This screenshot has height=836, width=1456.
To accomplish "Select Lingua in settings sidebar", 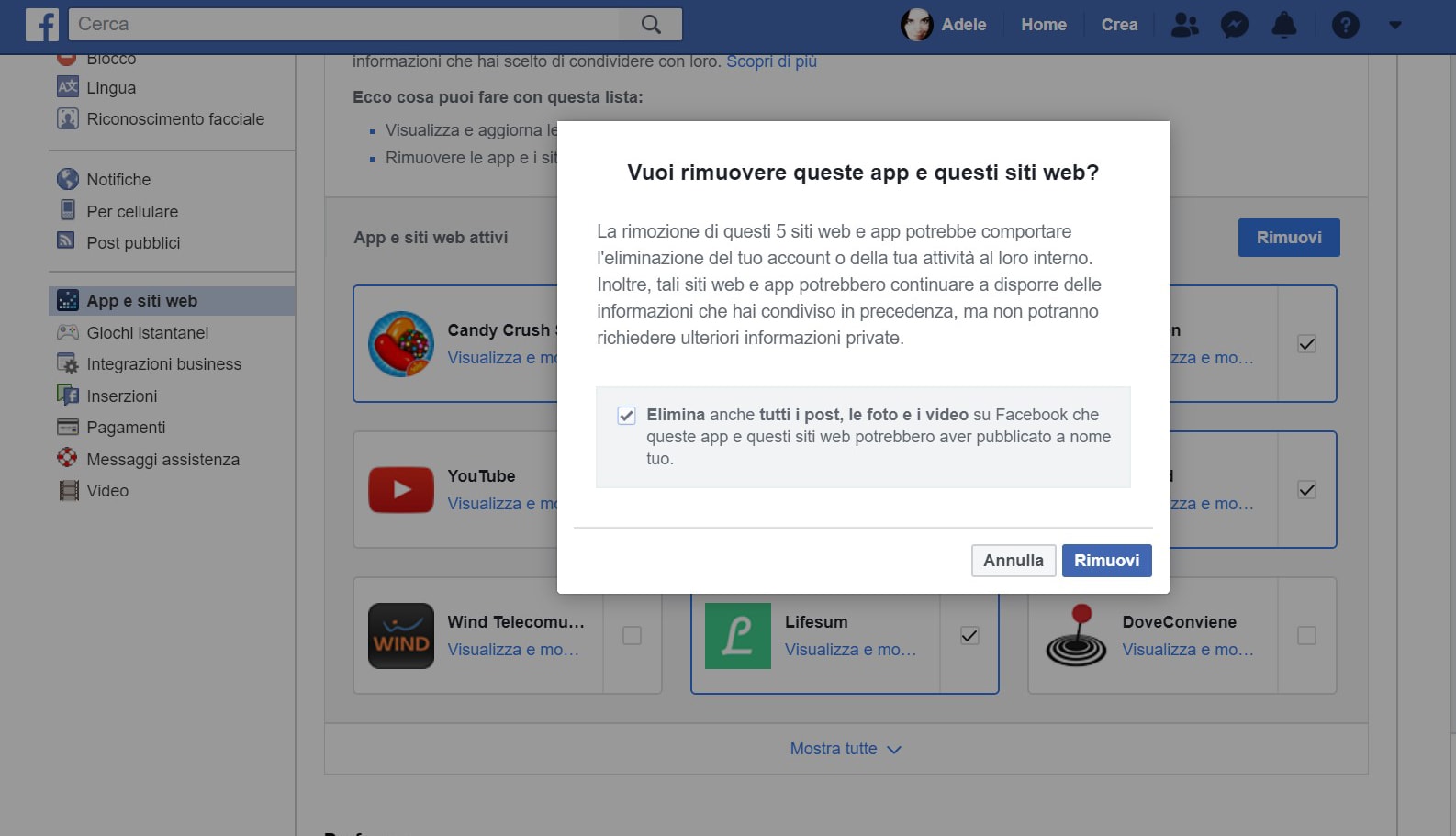I will click(x=111, y=88).
